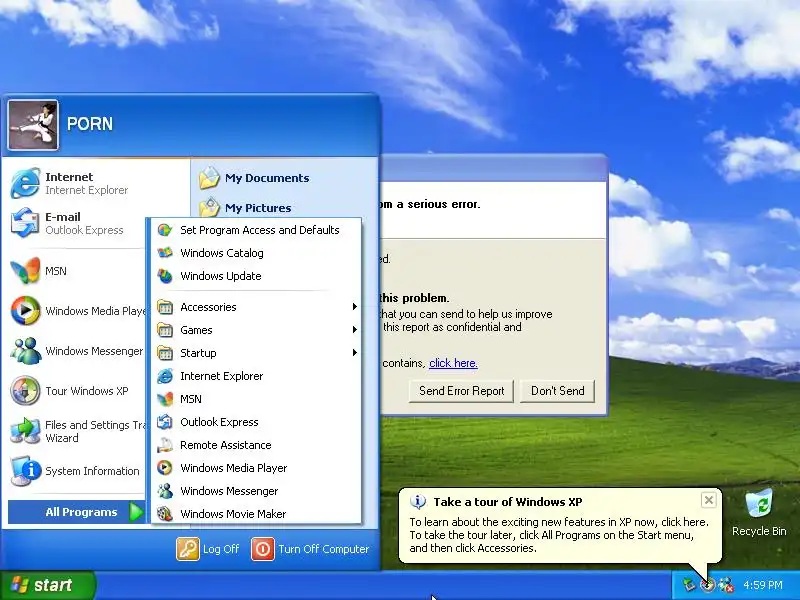Viewport: 800px width, 600px height.
Task: Open the Windows Media Player icon in left pane
Action: [25, 310]
